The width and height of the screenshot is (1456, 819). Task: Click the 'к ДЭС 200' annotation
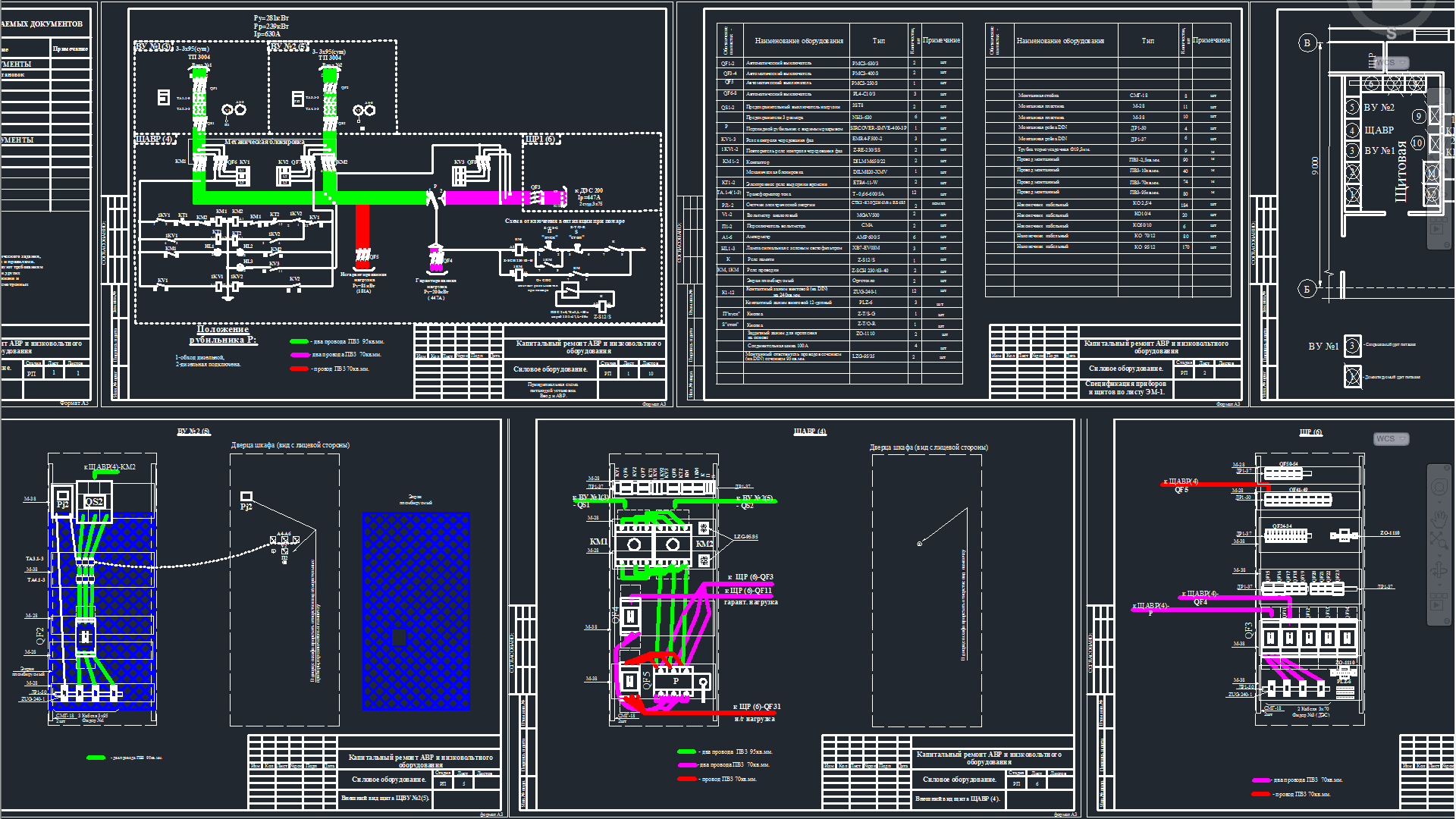[589, 190]
